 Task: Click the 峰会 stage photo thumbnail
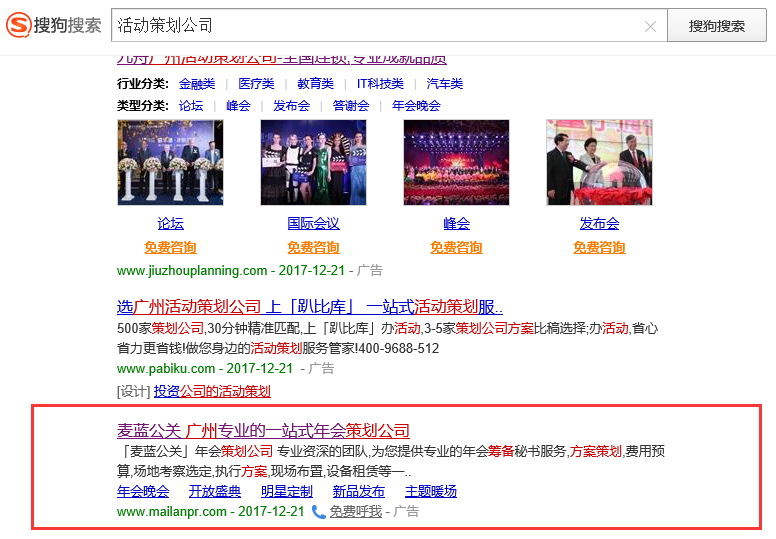tap(456, 162)
